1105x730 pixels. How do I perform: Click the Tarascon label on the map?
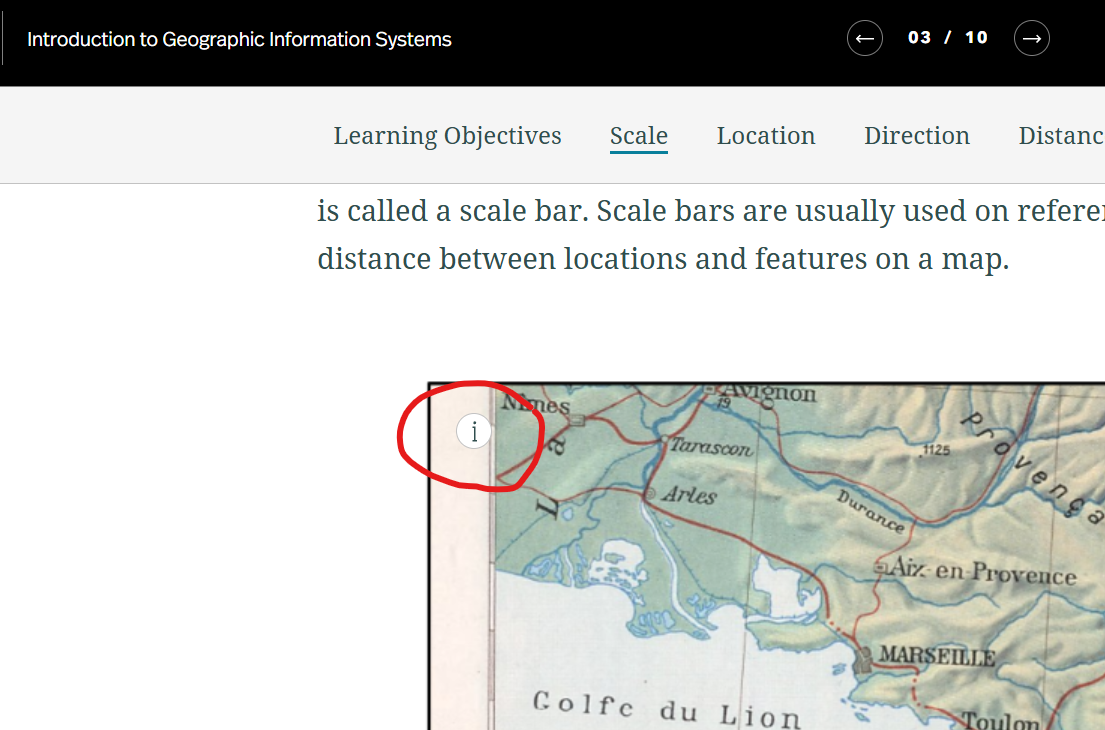[x=711, y=447]
